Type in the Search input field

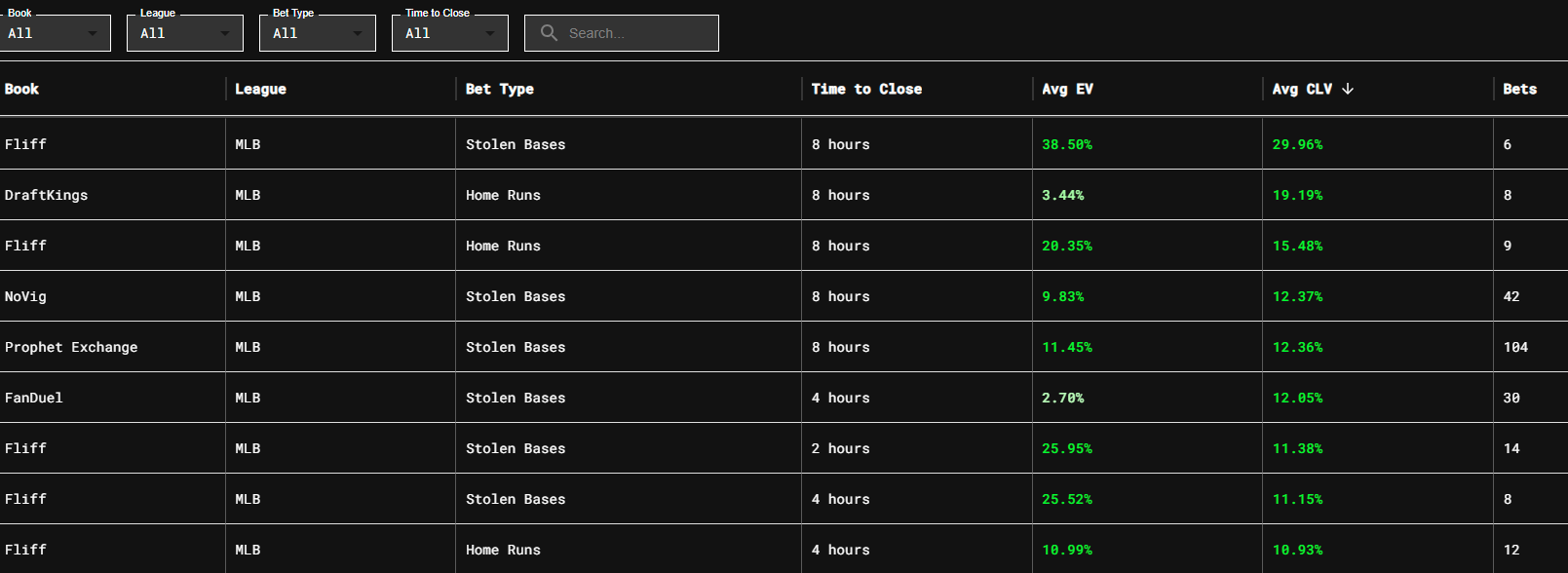click(x=638, y=33)
